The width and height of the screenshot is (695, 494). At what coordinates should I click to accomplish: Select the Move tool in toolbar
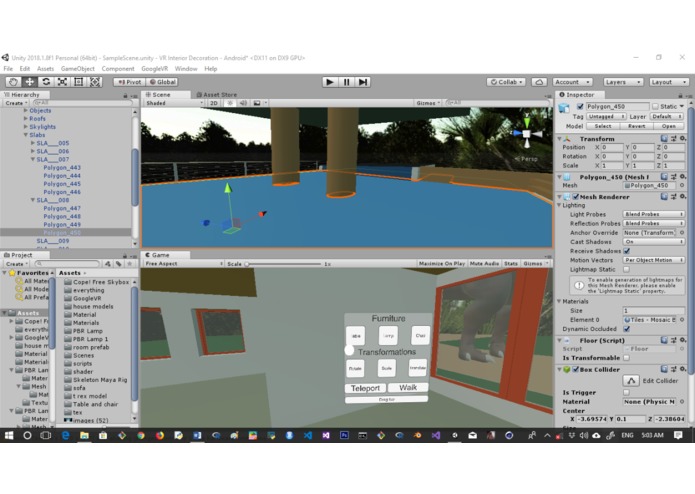coord(29,82)
